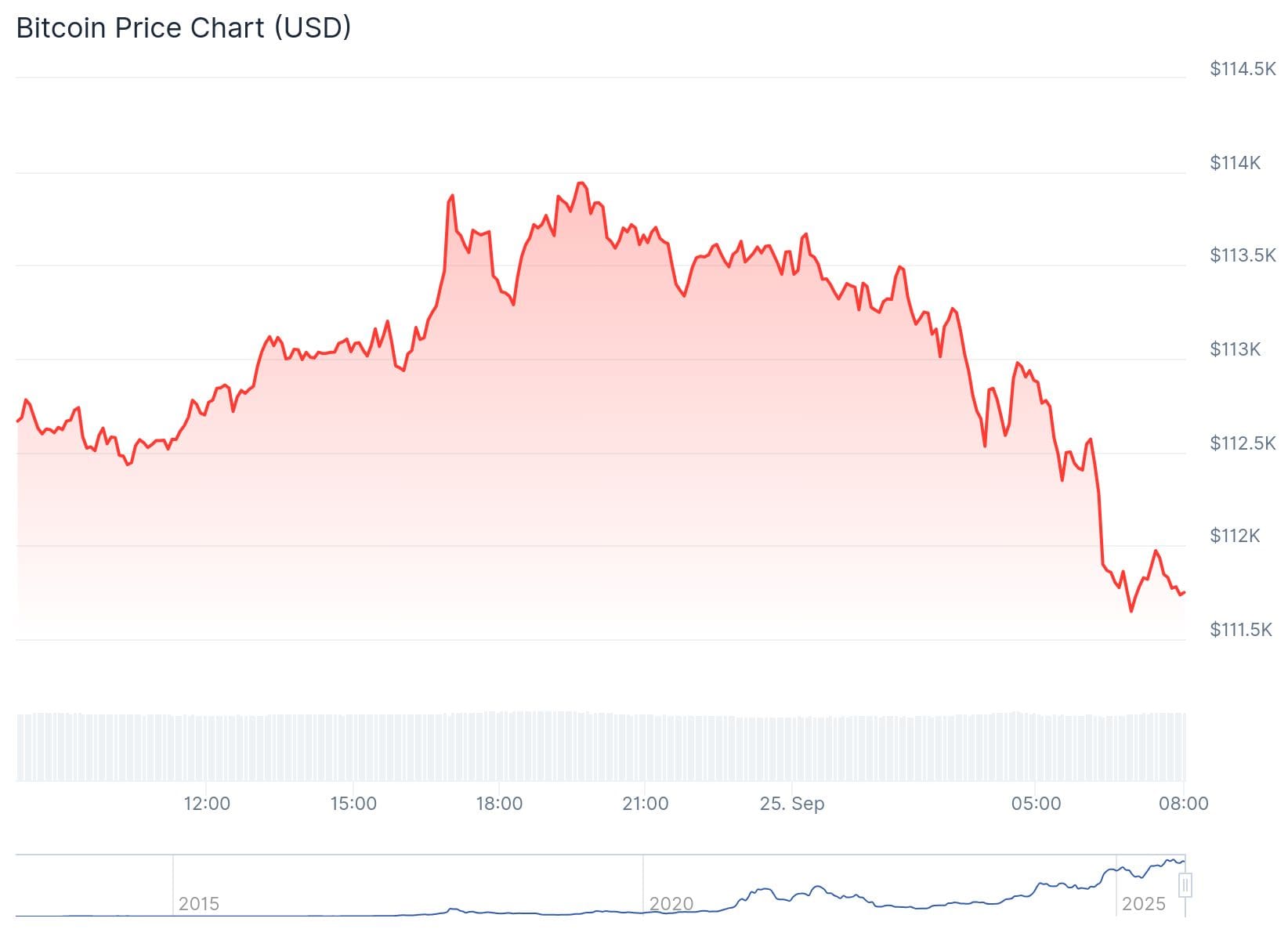1288x940 pixels.
Task: Click the 08:00 time axis label
Action: pyautogui.click(x=1183, y=804)
